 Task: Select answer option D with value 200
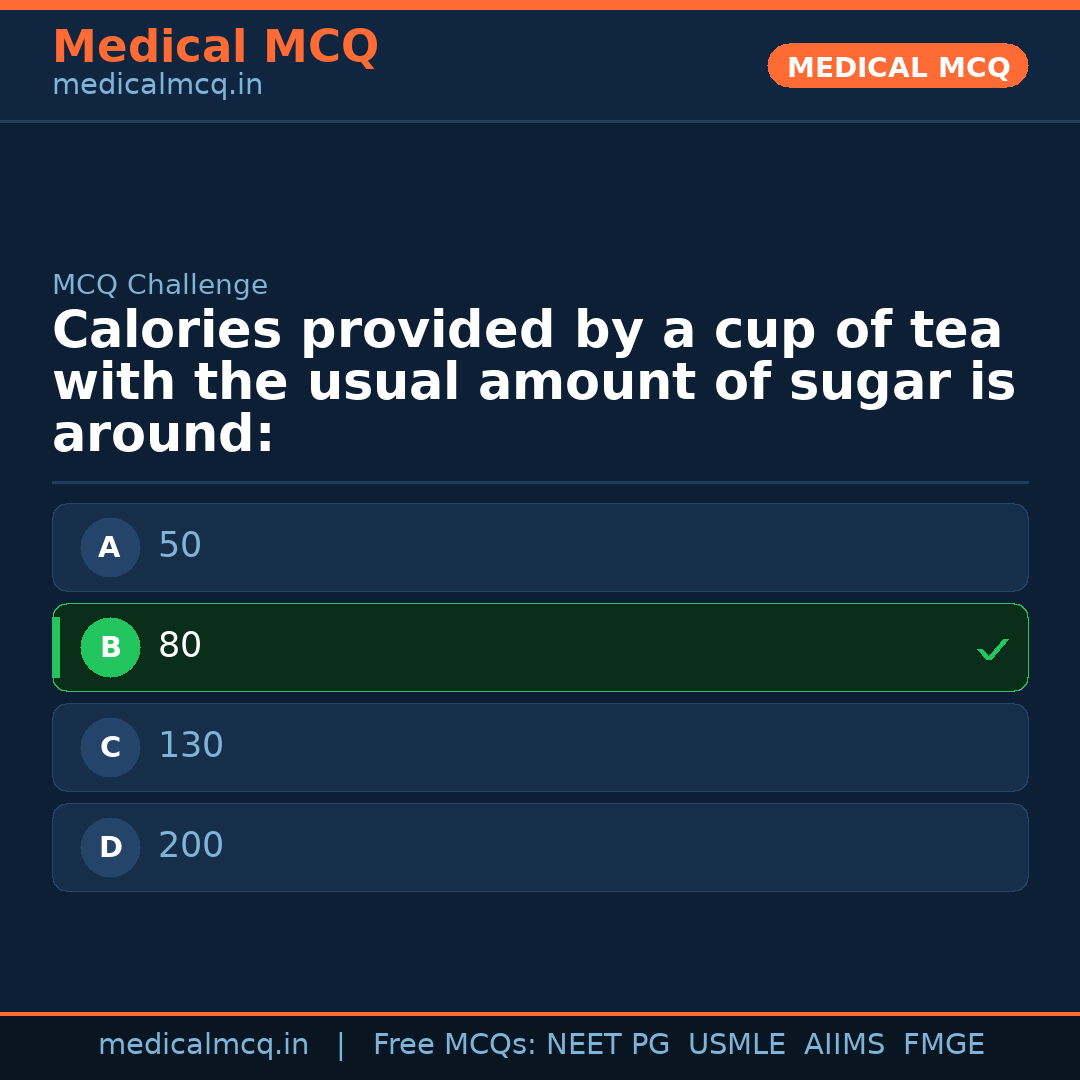[x=540, y=847]
